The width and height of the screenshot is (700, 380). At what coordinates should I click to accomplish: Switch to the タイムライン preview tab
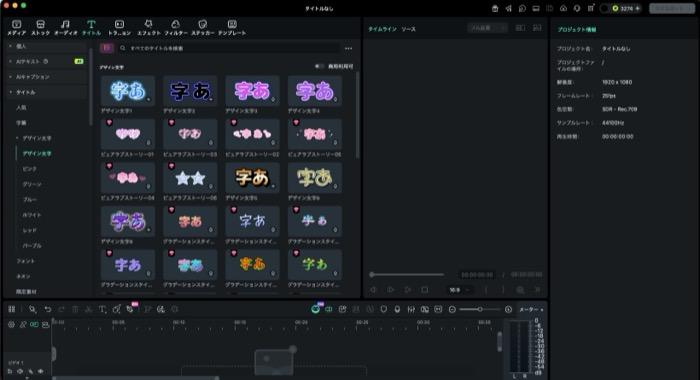click(382, 29)
